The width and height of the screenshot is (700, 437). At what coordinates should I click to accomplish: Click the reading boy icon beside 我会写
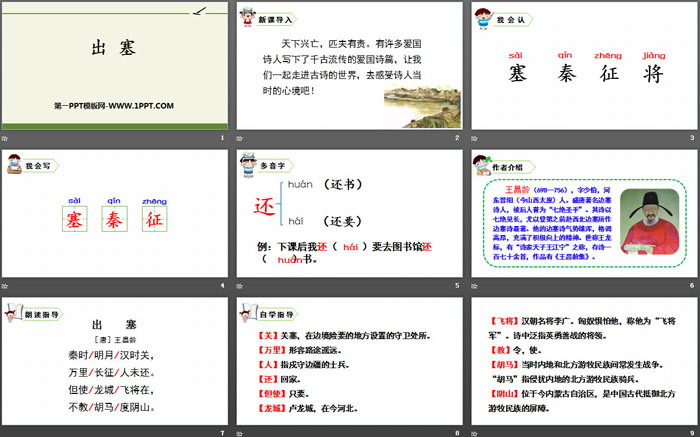14,164
